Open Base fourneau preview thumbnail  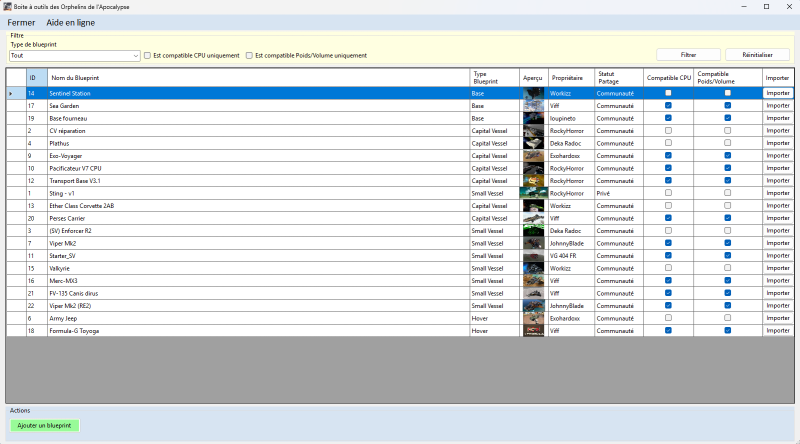pyautogui.click(x=534, y=118)
